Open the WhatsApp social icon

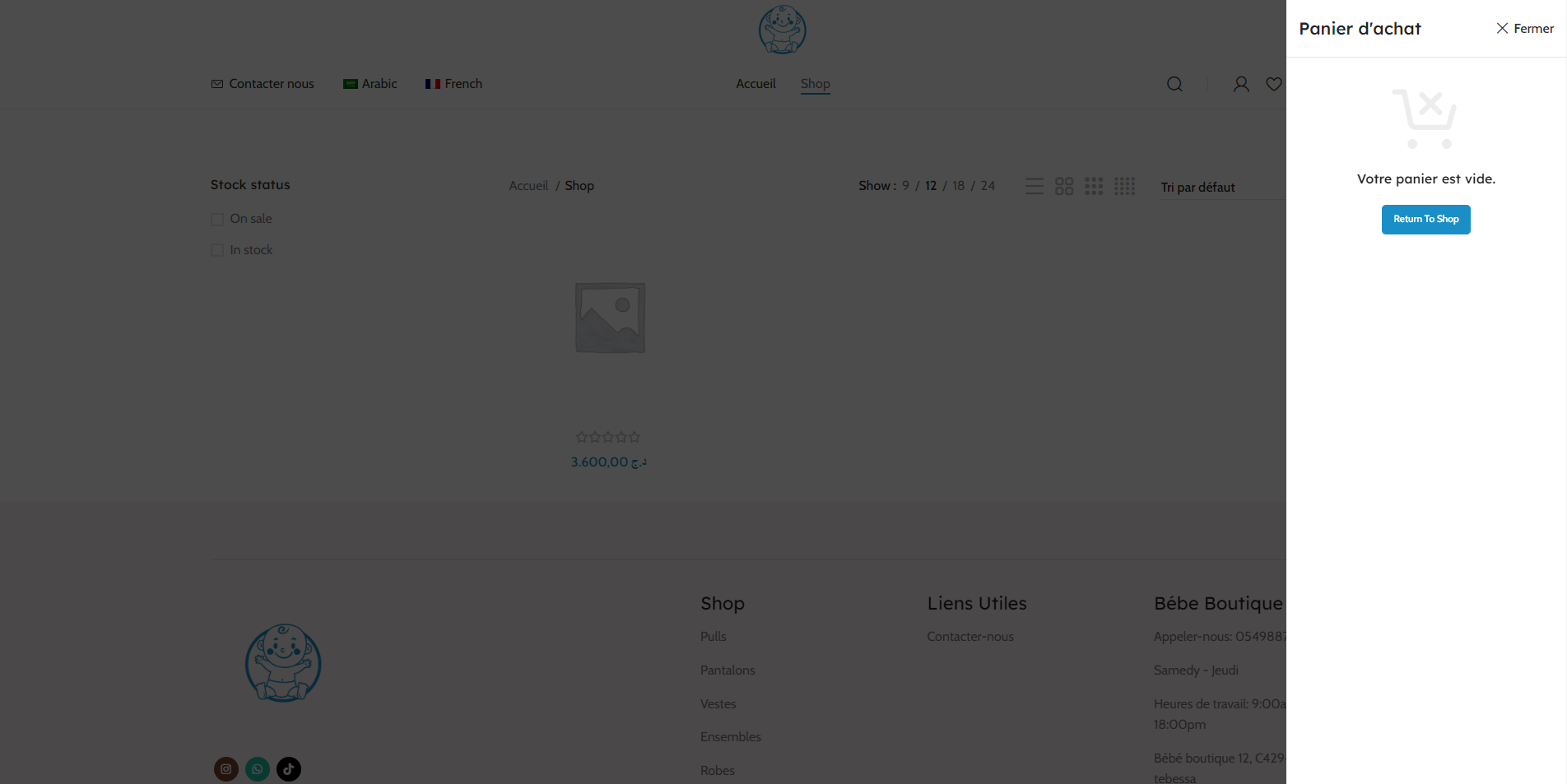point(258,769)
